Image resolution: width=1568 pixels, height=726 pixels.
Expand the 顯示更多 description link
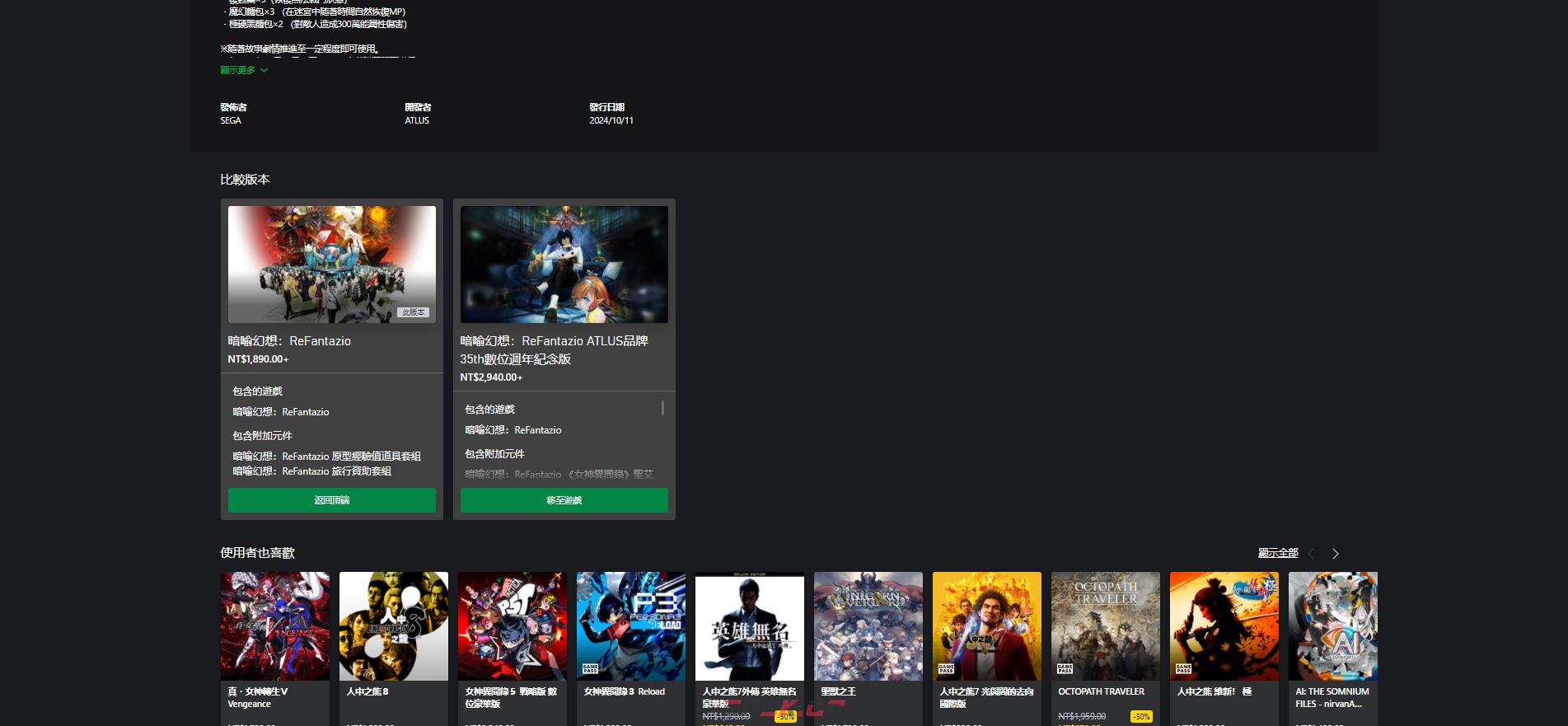tap(244, 70)
